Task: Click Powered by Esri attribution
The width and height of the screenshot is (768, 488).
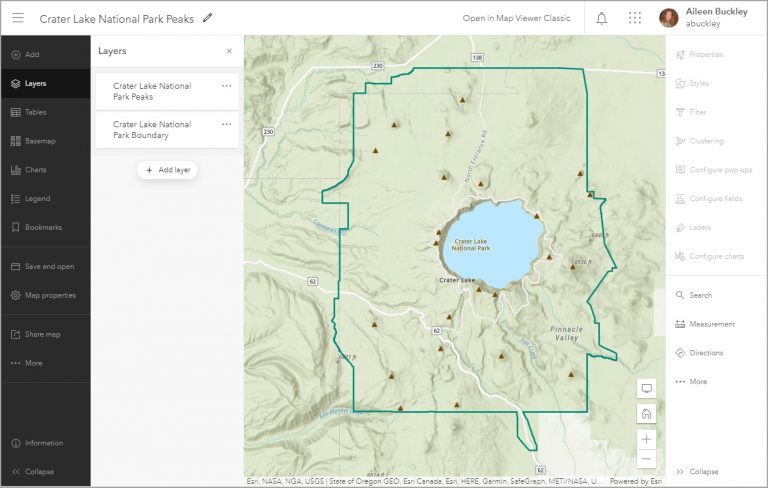Action: pos(636,482)
